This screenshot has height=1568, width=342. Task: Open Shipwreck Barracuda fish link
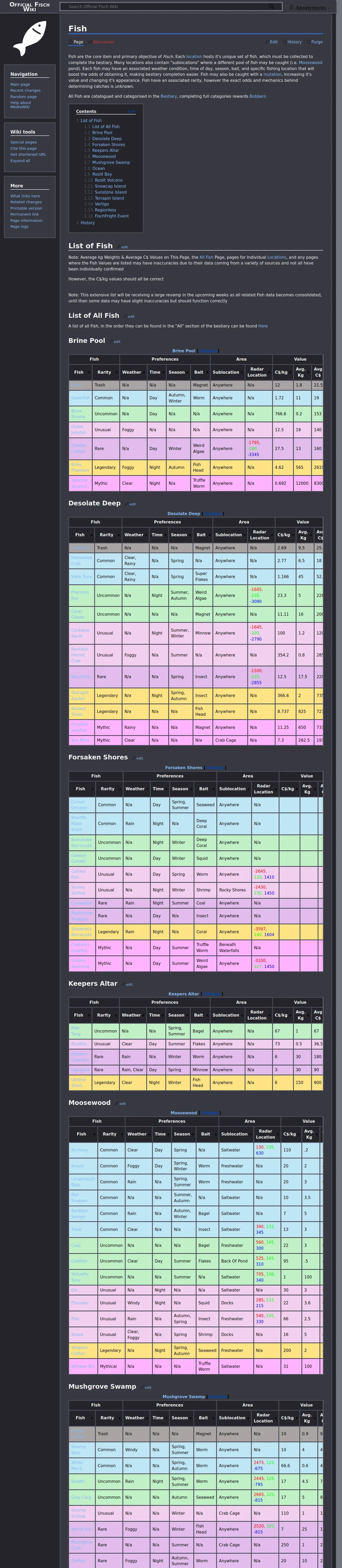[x=81, y=932]
